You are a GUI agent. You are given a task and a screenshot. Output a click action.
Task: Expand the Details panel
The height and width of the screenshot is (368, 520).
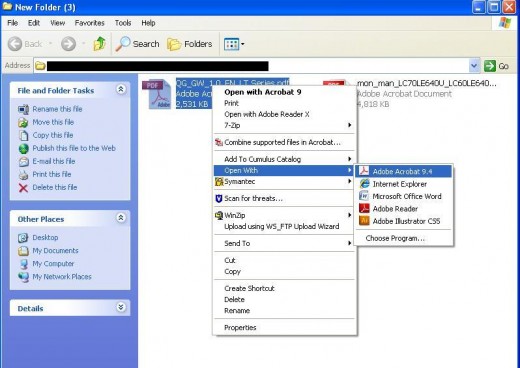[121, 307]
